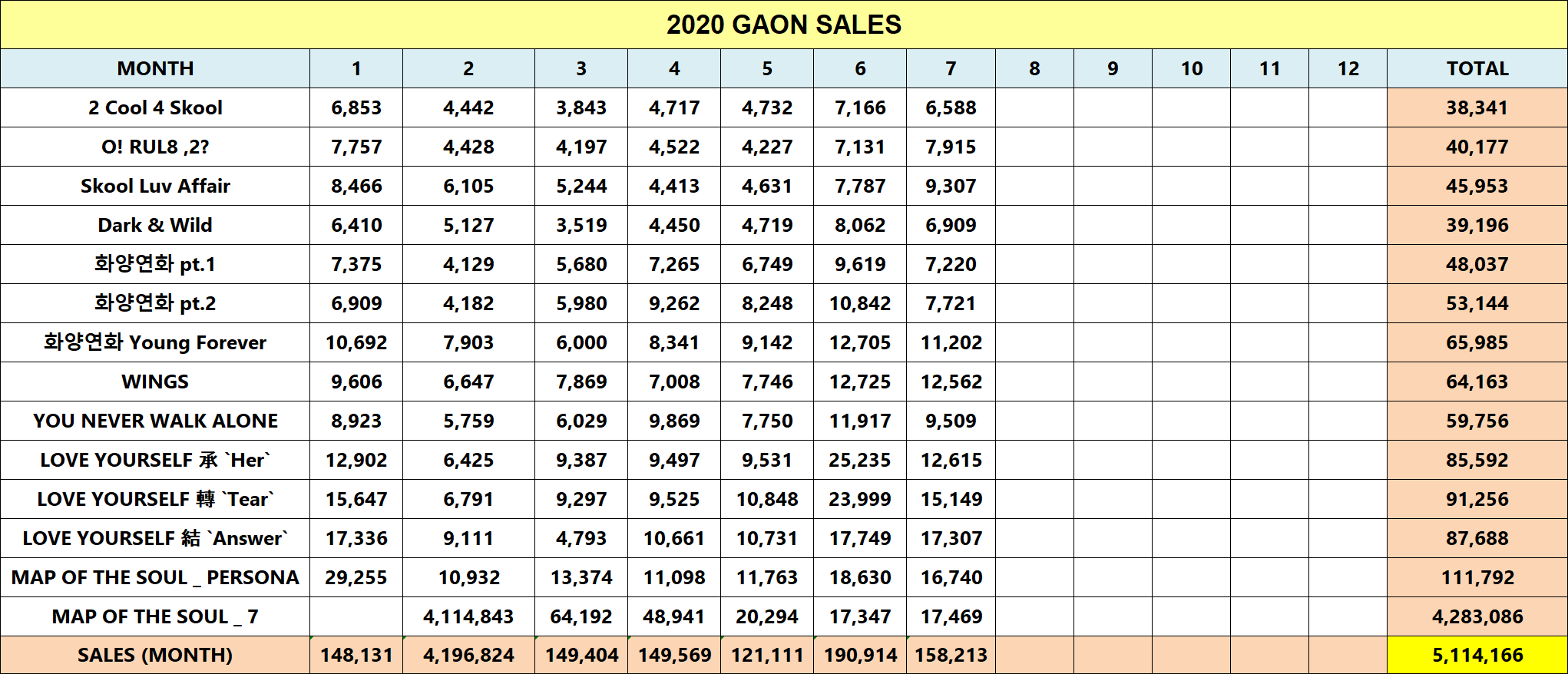The height and width of the screenshot is (674, 1568).
Task: Click the TOTAL column header
Action: pyautogui.click(x=1477, y=68)
